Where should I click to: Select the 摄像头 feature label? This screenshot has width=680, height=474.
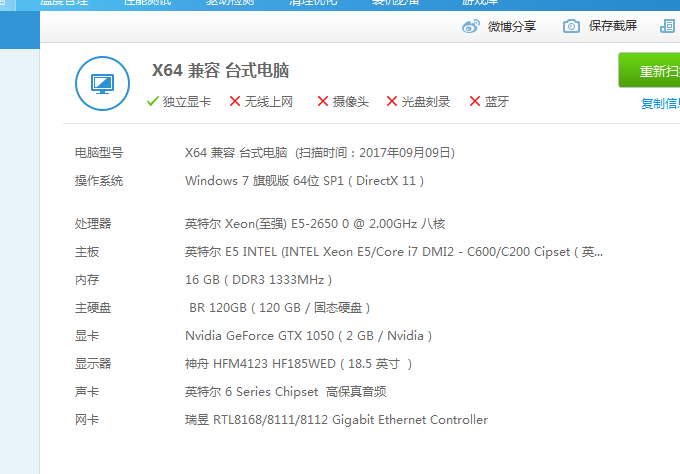pos(351,102)
